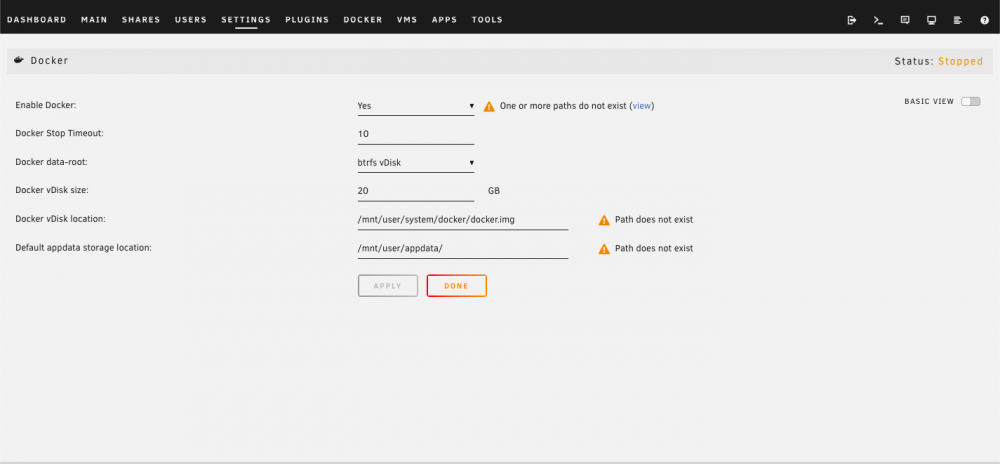Click the Done button

click(457, 286)
